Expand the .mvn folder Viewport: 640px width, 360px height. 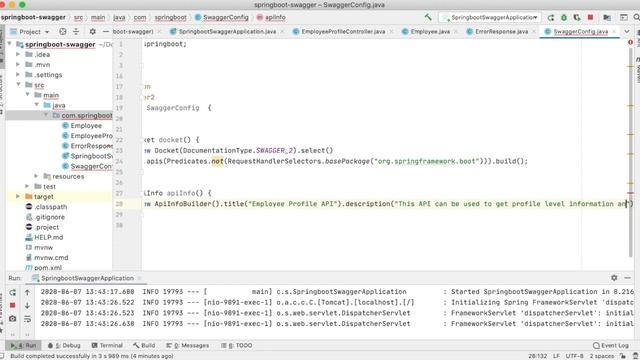18,64
